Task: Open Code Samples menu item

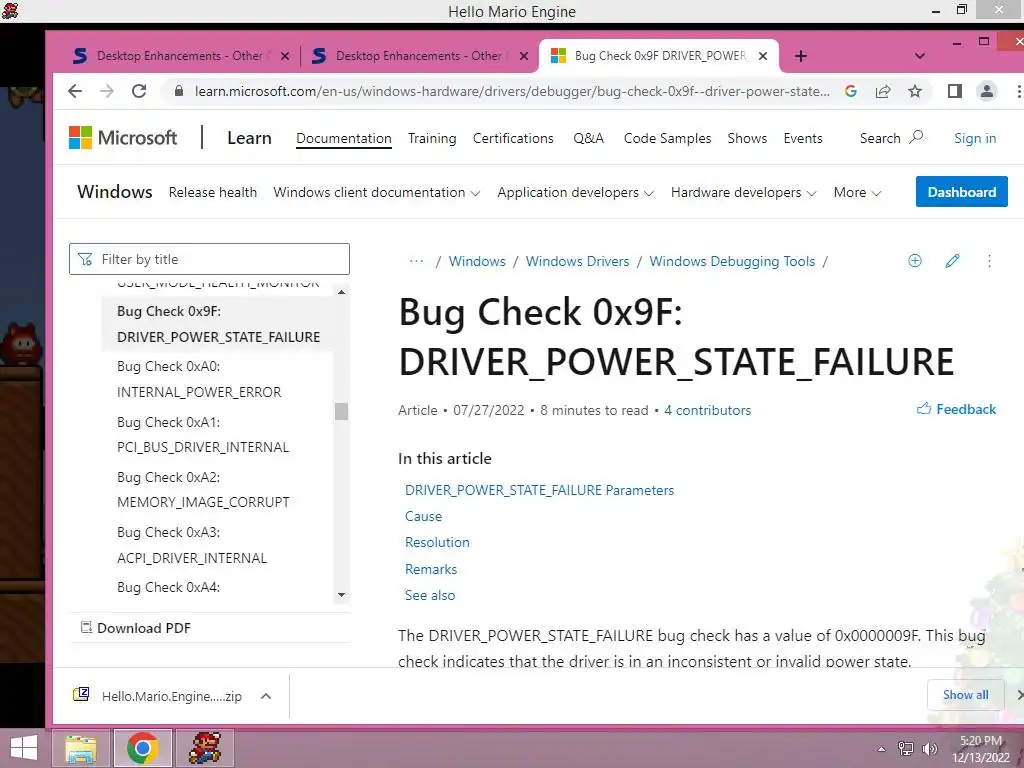Action: (667, 138)
